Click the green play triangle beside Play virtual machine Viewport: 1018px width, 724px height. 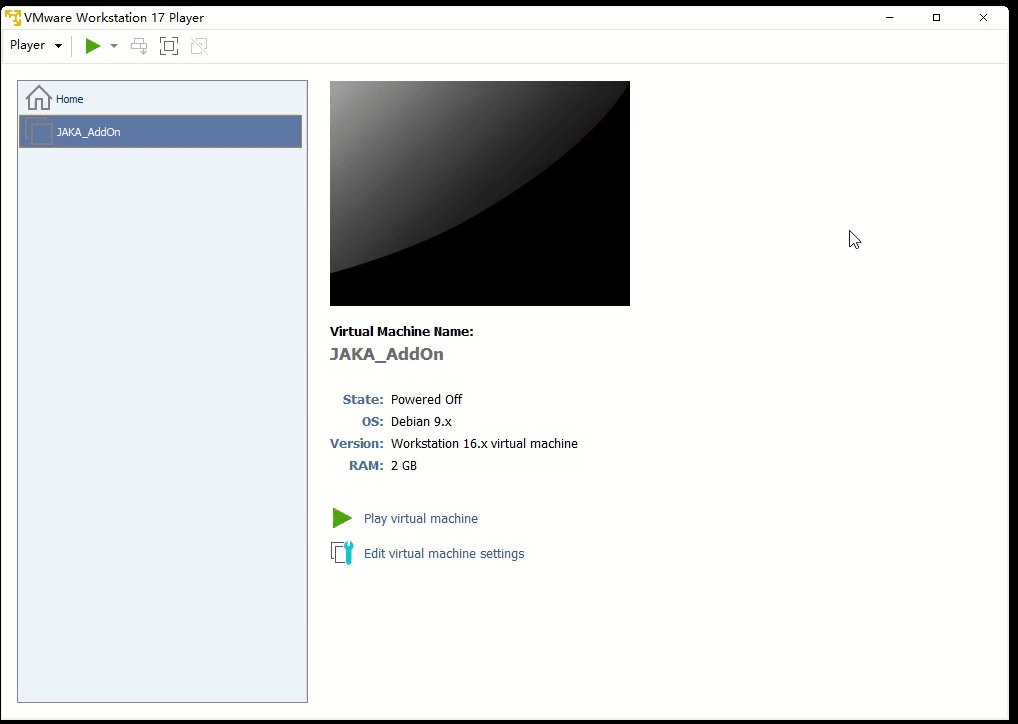point(341,518)
